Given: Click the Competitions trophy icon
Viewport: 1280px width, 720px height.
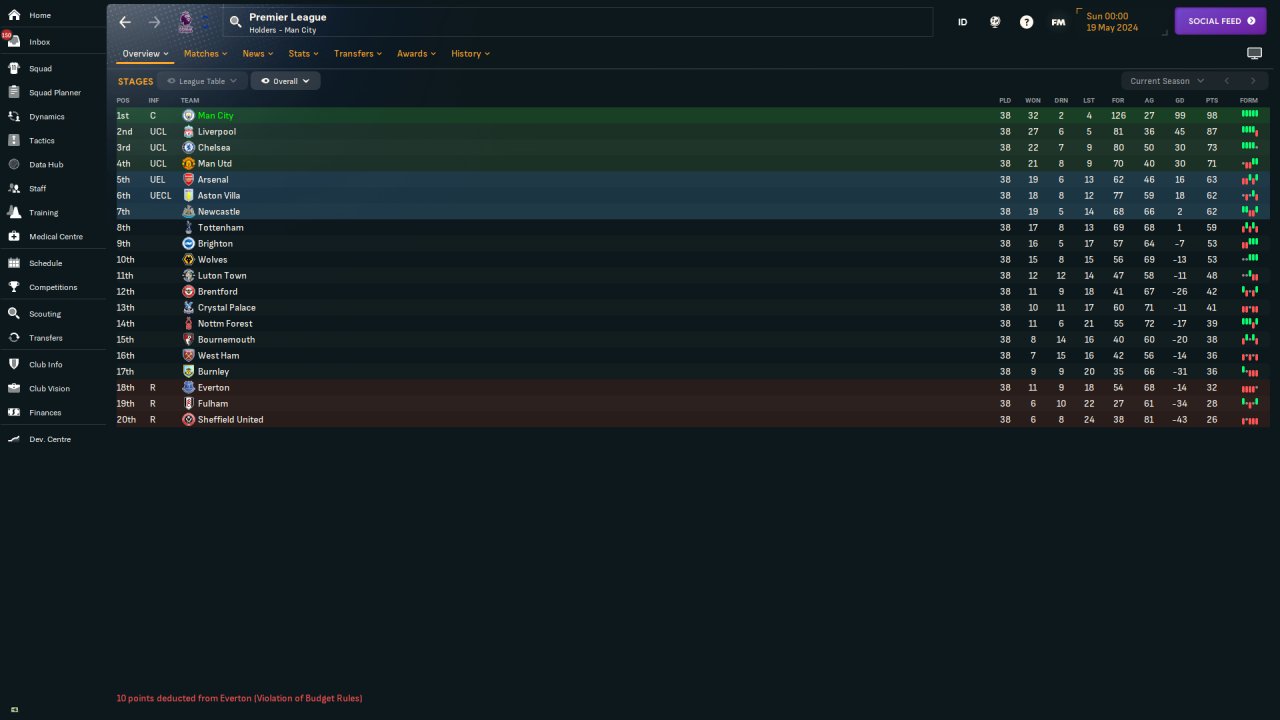Looking at the screenshot, I should (14, 287).
